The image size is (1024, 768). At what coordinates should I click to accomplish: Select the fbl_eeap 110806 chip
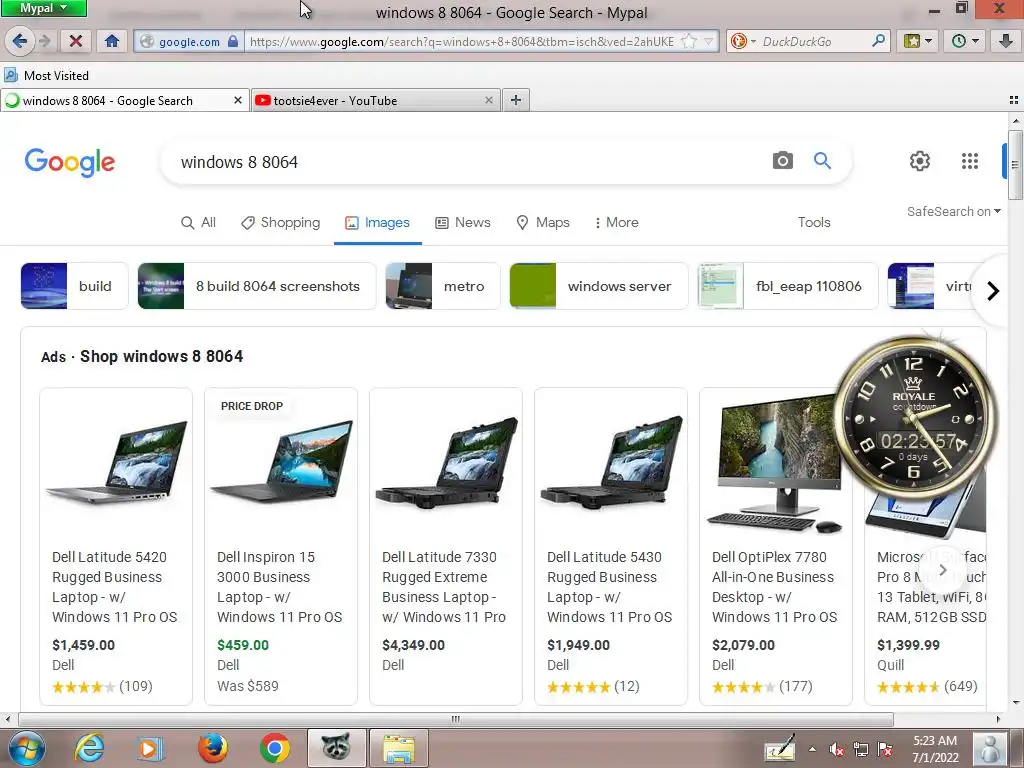(788, 286)
